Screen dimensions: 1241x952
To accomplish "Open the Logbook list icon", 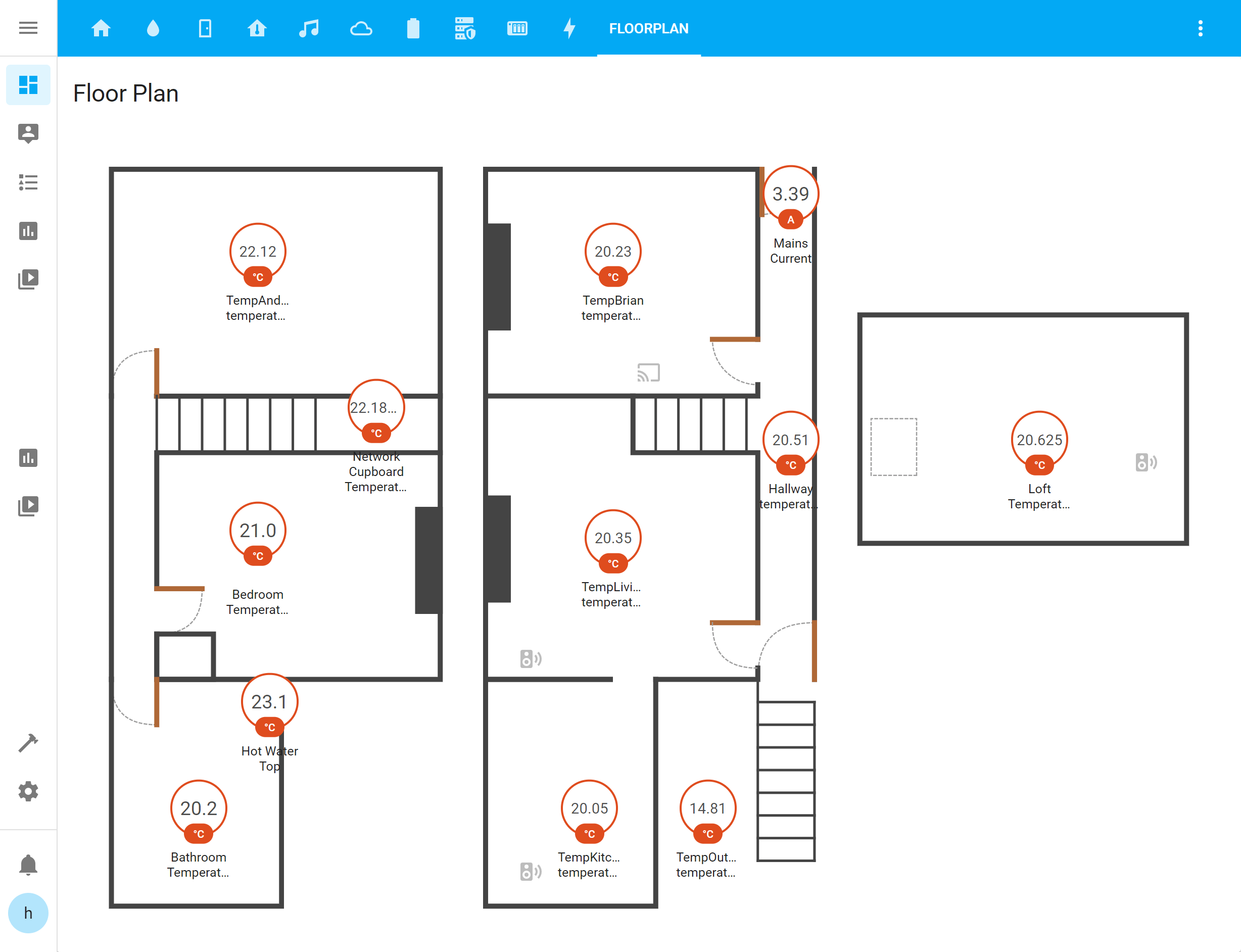I will [28, 182].
